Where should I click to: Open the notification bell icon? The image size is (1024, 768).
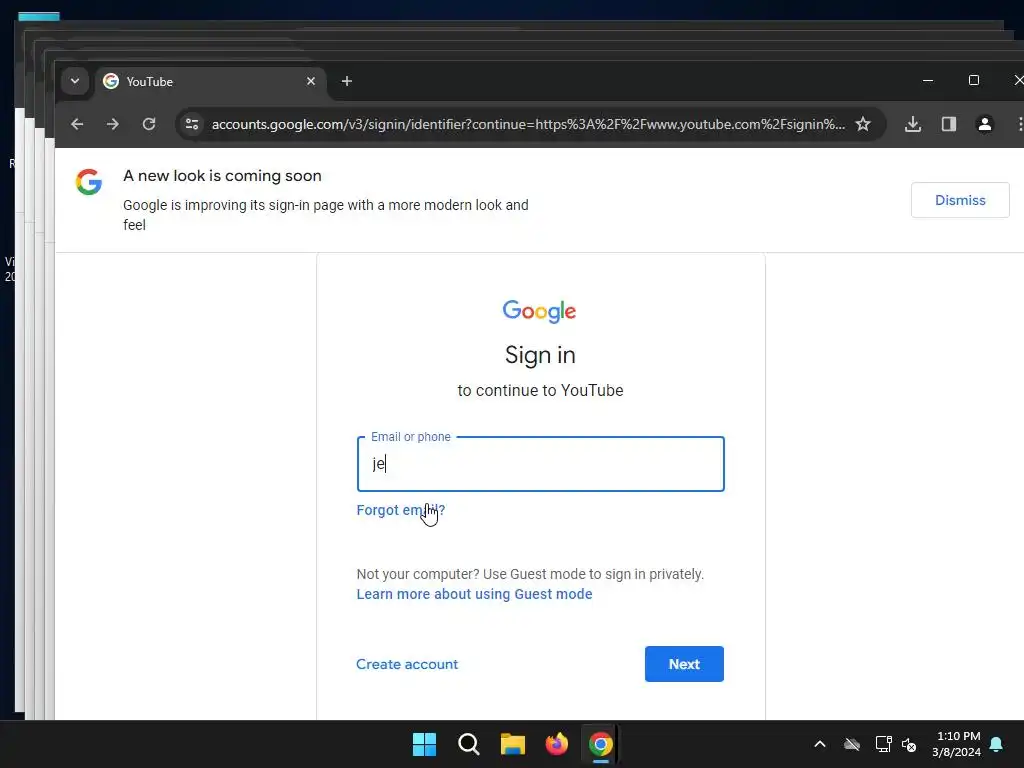tap(997, 744)
